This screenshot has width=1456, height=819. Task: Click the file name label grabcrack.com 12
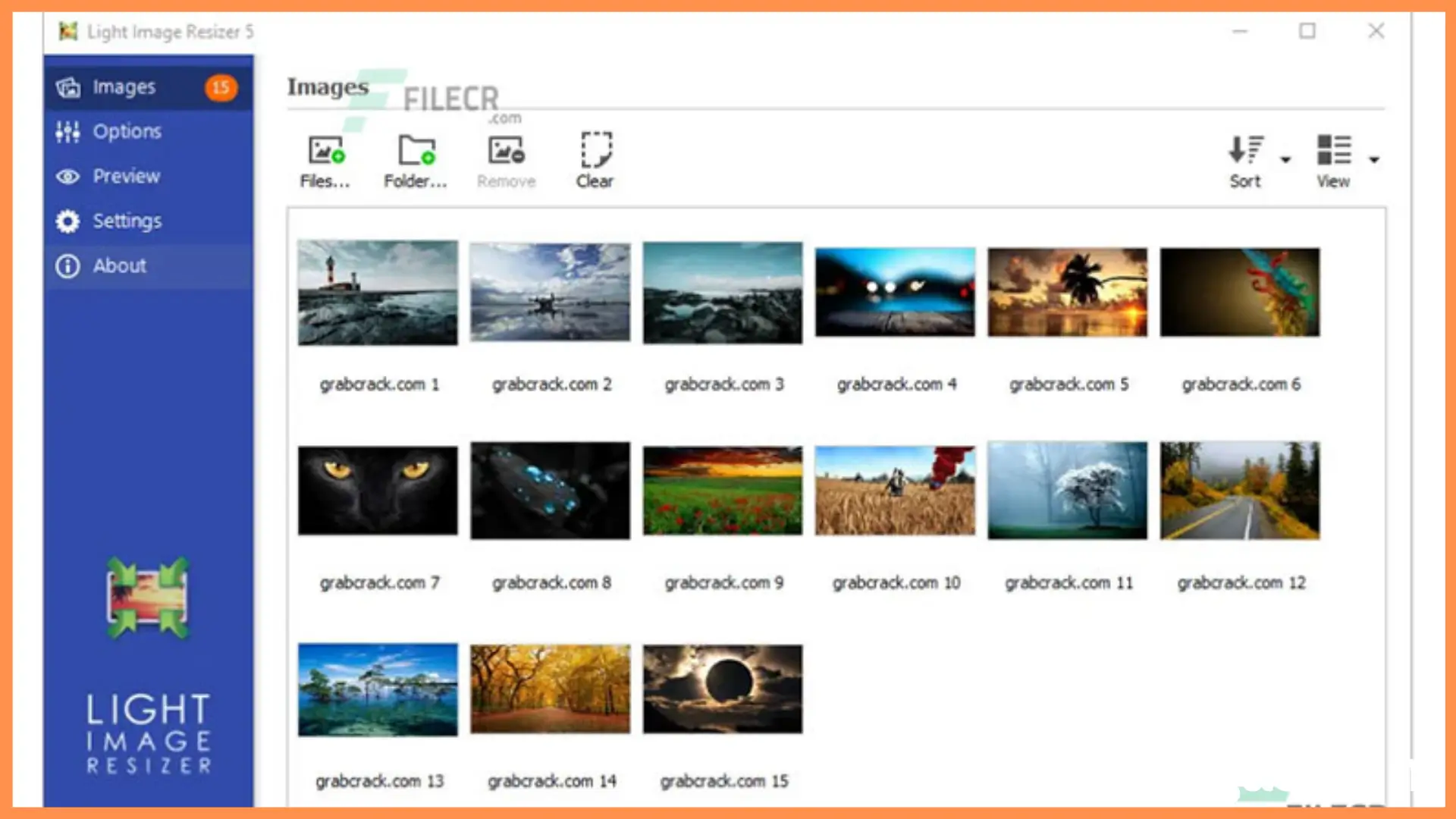point(1241,583)
